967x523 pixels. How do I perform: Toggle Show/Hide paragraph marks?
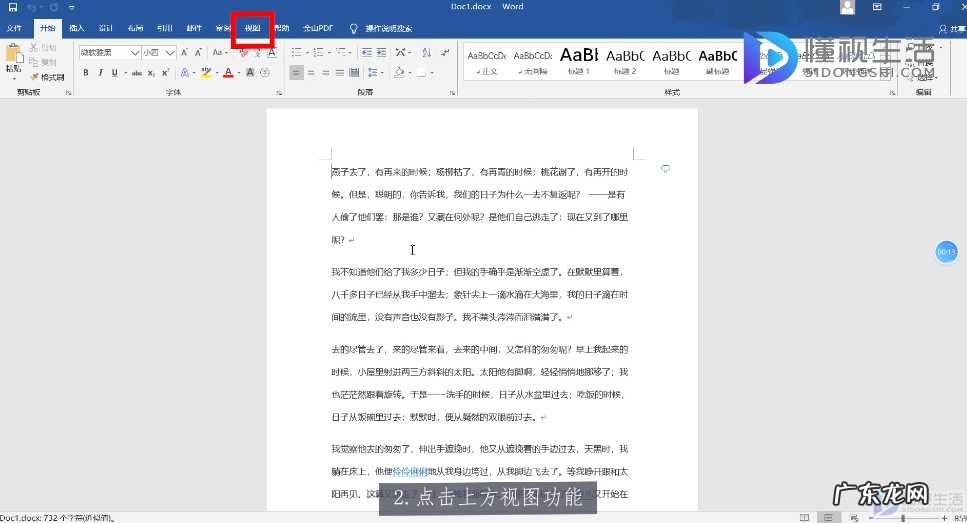(x=445, y=52)
